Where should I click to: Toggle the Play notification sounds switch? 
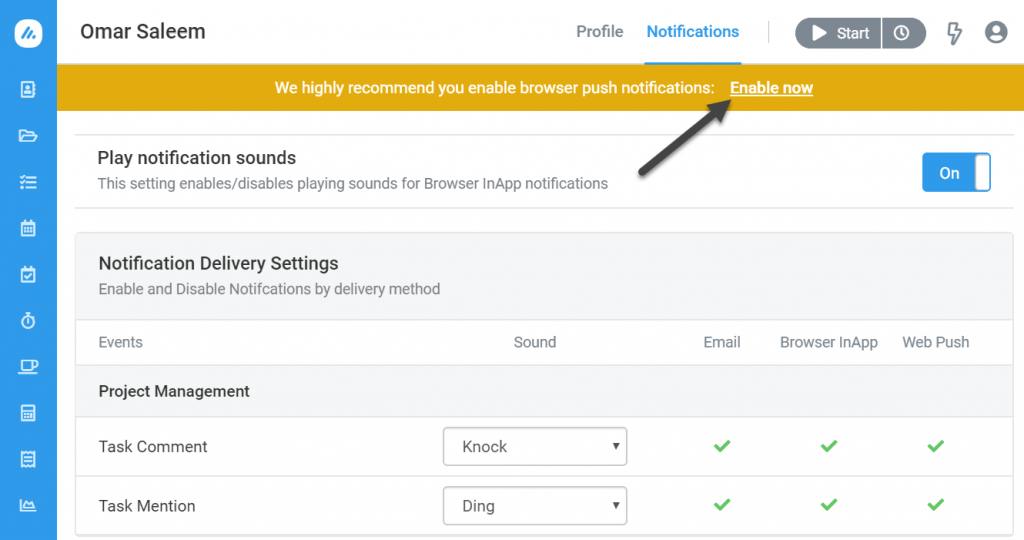pyautogui.click(x=956, y=172)
